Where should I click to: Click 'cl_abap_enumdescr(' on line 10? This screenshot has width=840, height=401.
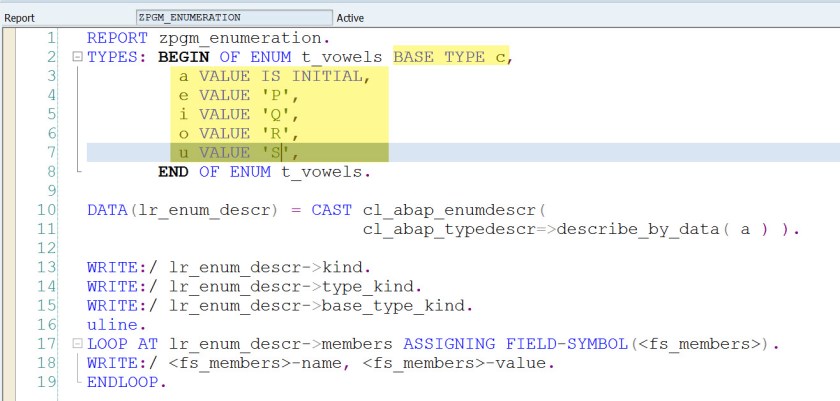[x=454, y=210]
